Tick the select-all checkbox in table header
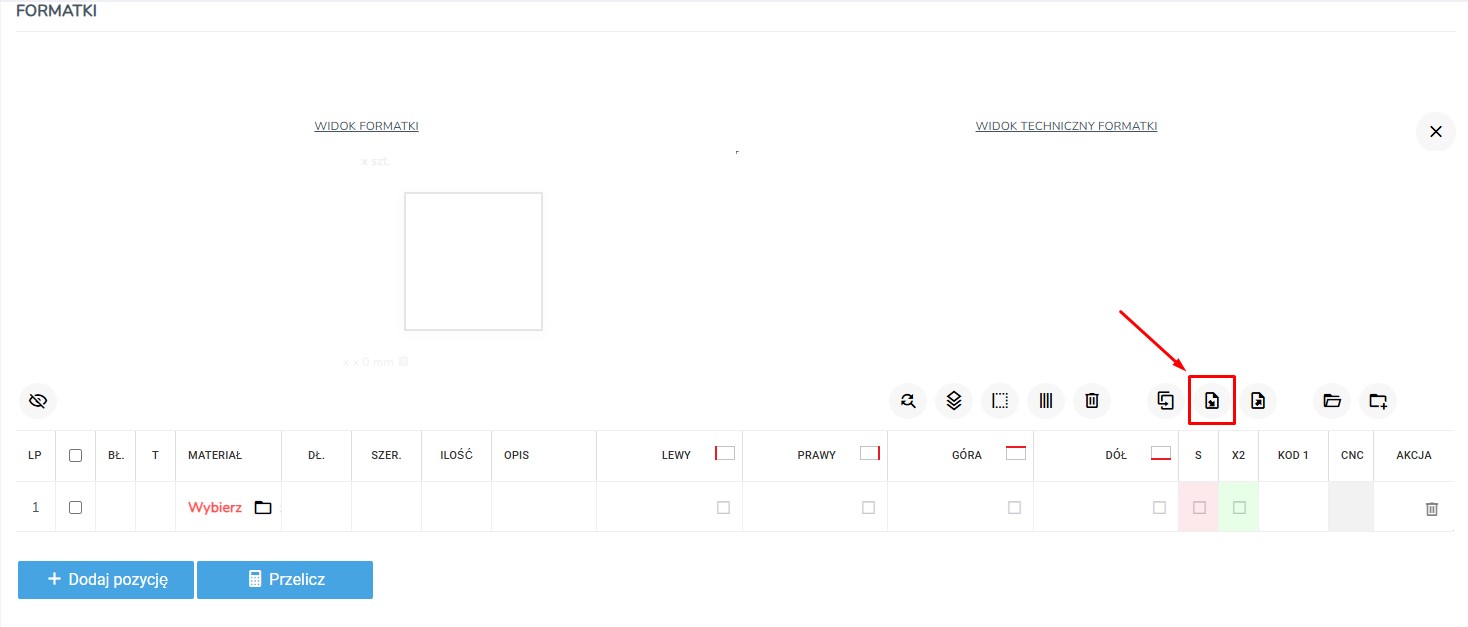This screenshot has height=627, width=1468. (75, 455)
